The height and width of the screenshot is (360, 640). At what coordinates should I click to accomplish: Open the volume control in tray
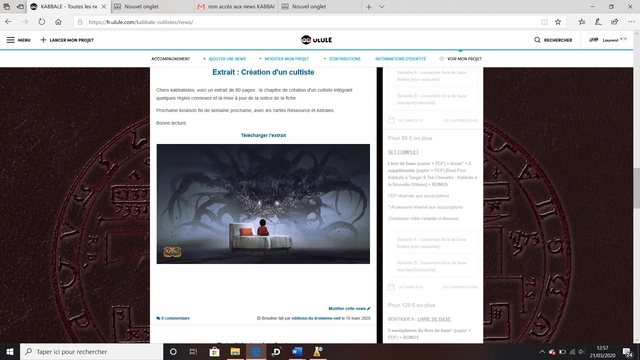(582, 352)
